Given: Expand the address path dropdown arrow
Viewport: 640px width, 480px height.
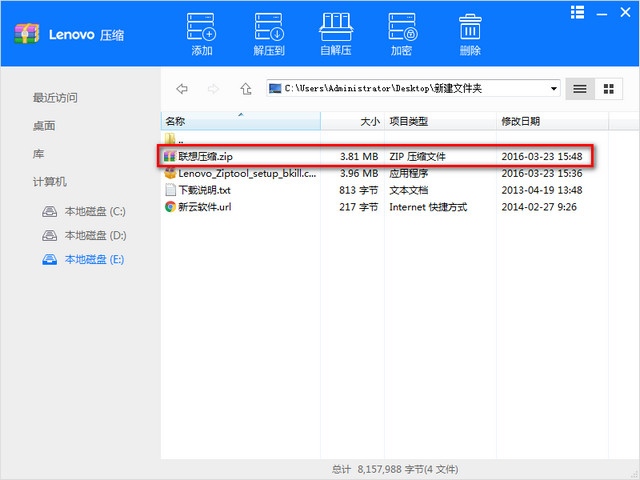Looking at the screenshot, I should tap(553, 89).
